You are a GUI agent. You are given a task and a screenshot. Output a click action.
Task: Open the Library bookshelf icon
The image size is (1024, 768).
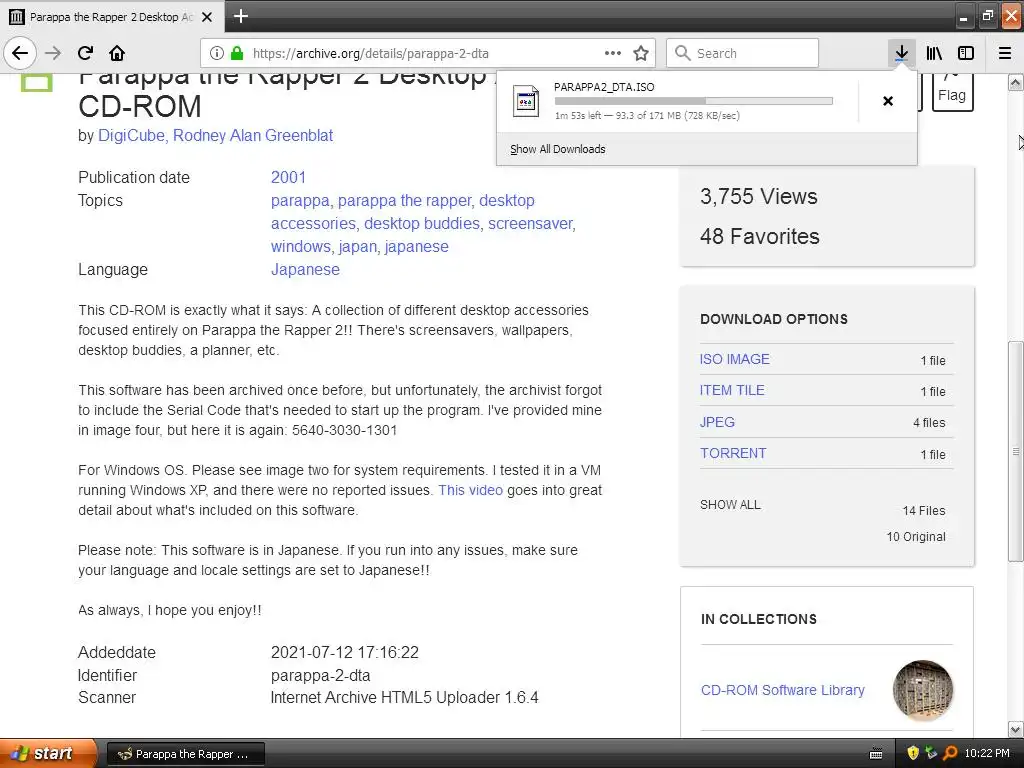tap(934, 53)
